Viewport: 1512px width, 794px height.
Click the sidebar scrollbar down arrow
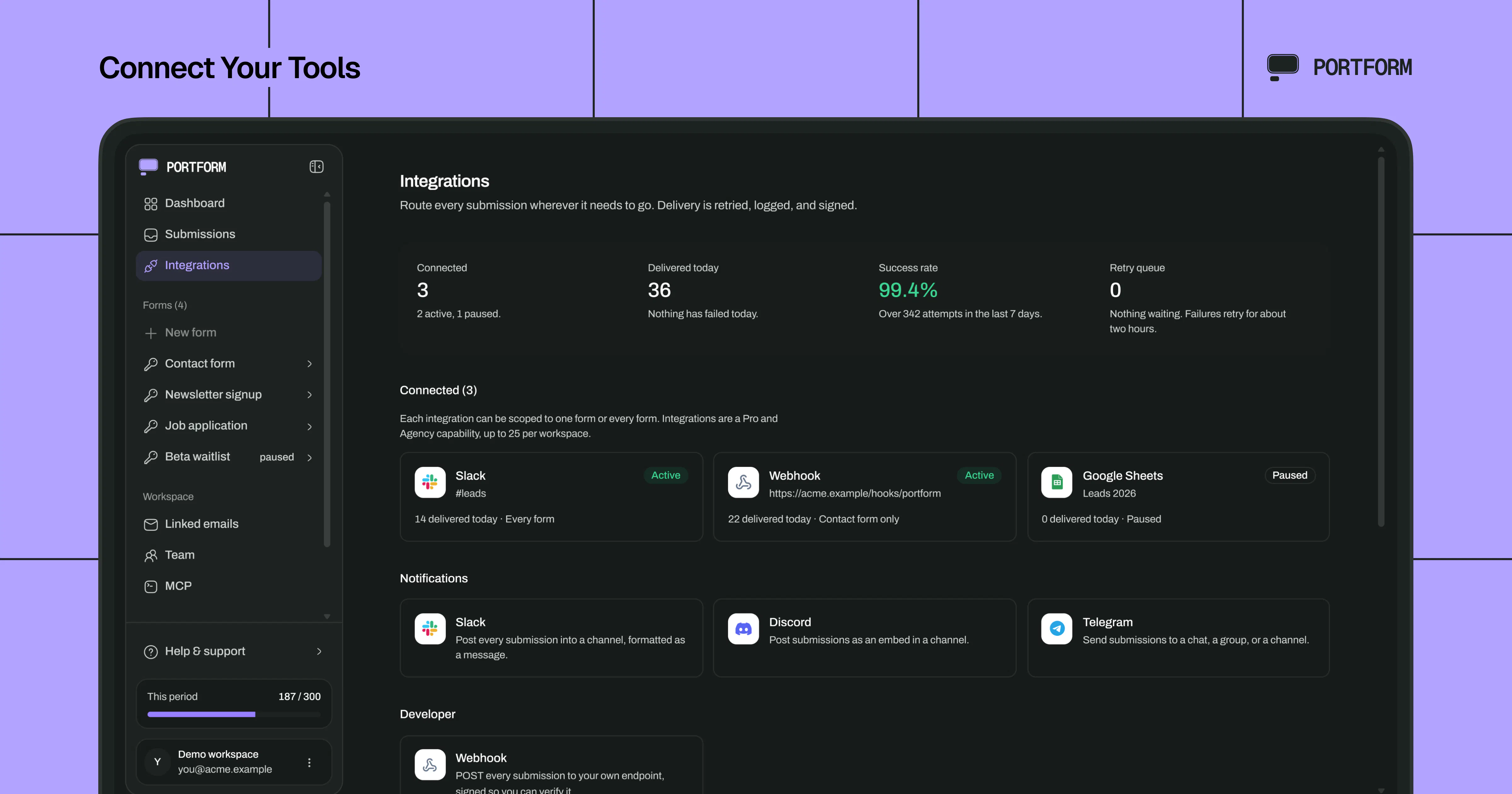[x=327, y=616]
